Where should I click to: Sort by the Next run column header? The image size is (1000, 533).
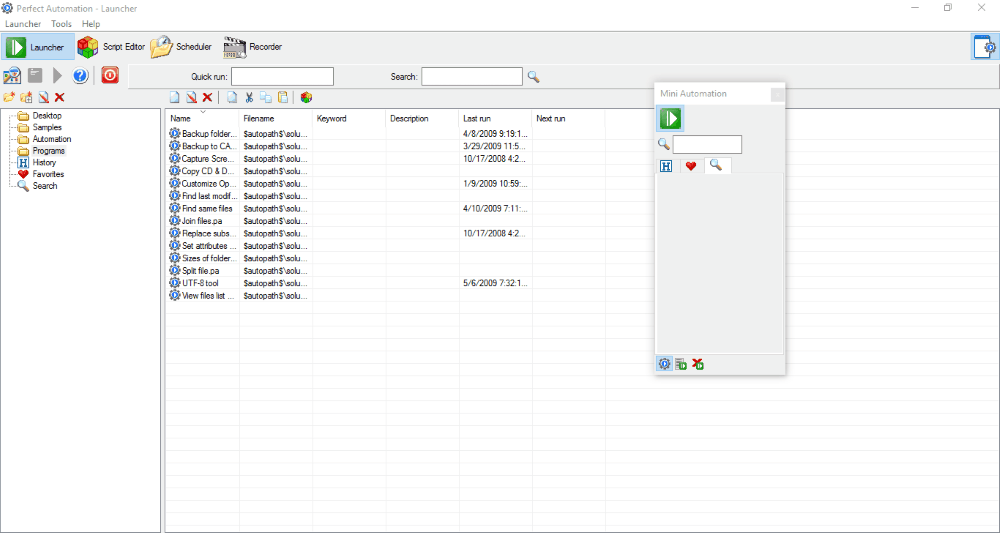click(568, 119)
